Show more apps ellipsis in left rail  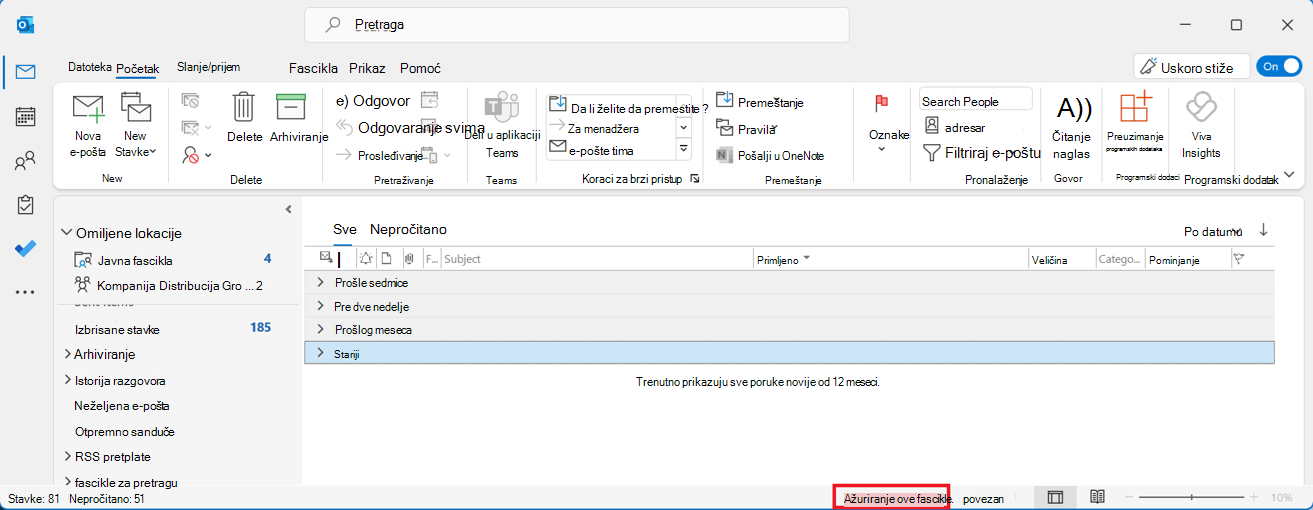(25, 292)
